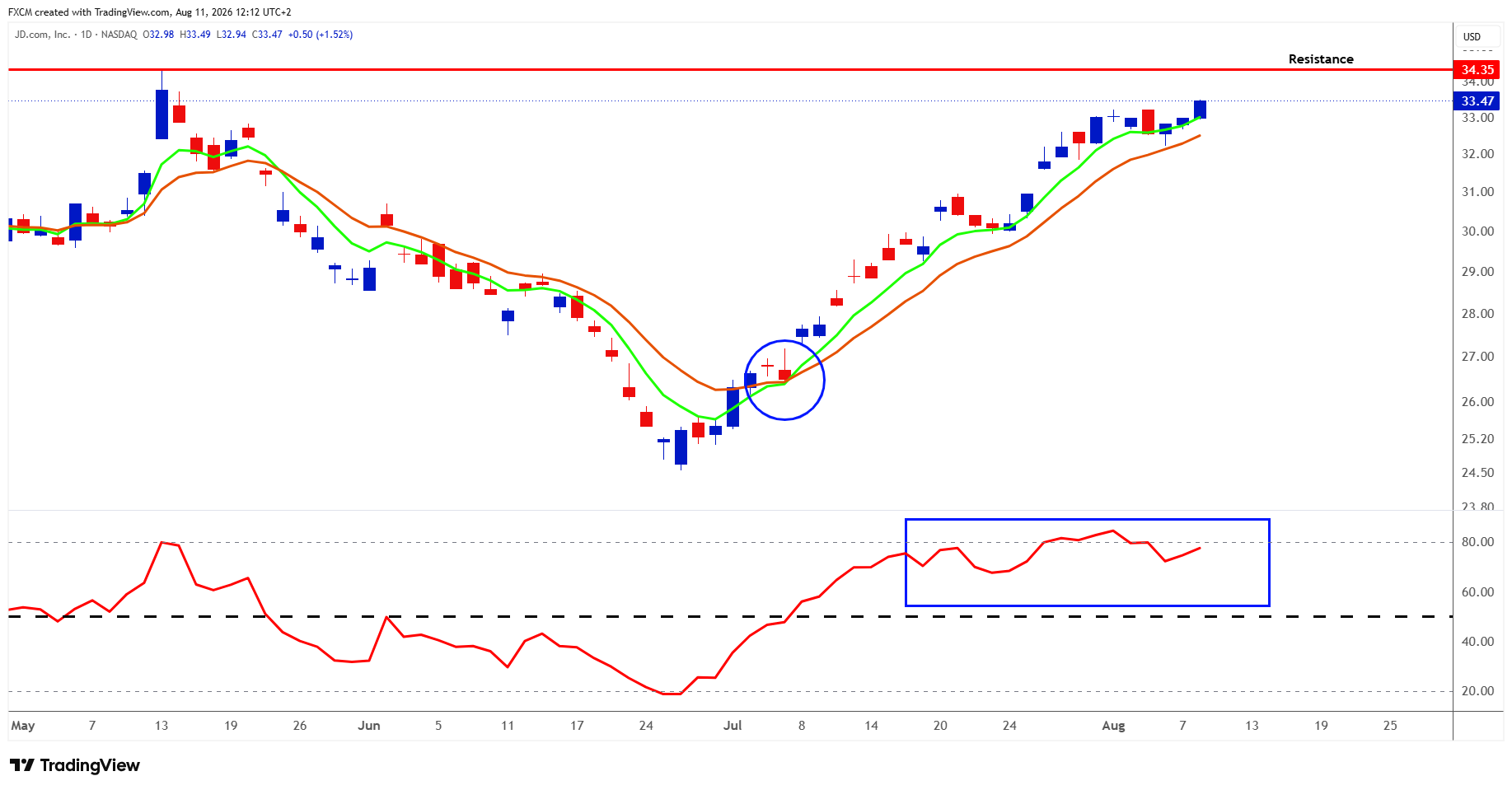Image resolution: width=1512 pixels, height=790 pixels.
Task: Click the Jul label on time axis
Action: (733, 726)
